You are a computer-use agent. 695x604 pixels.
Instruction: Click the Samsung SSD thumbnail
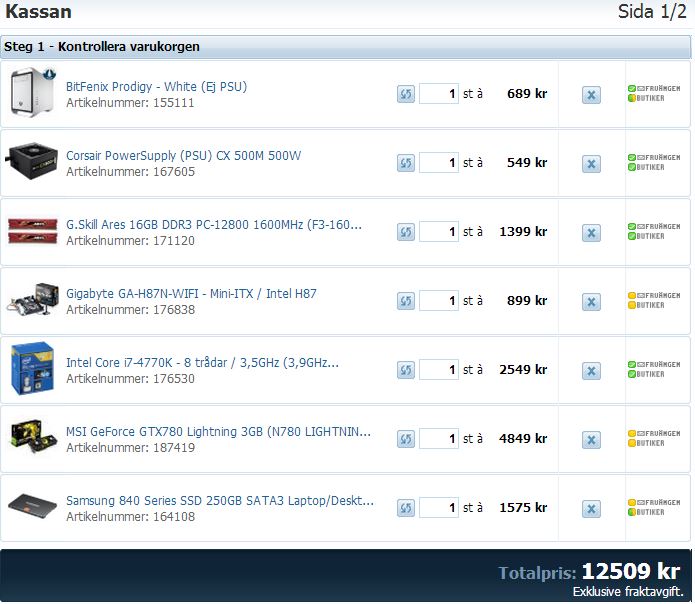[33, 507]
